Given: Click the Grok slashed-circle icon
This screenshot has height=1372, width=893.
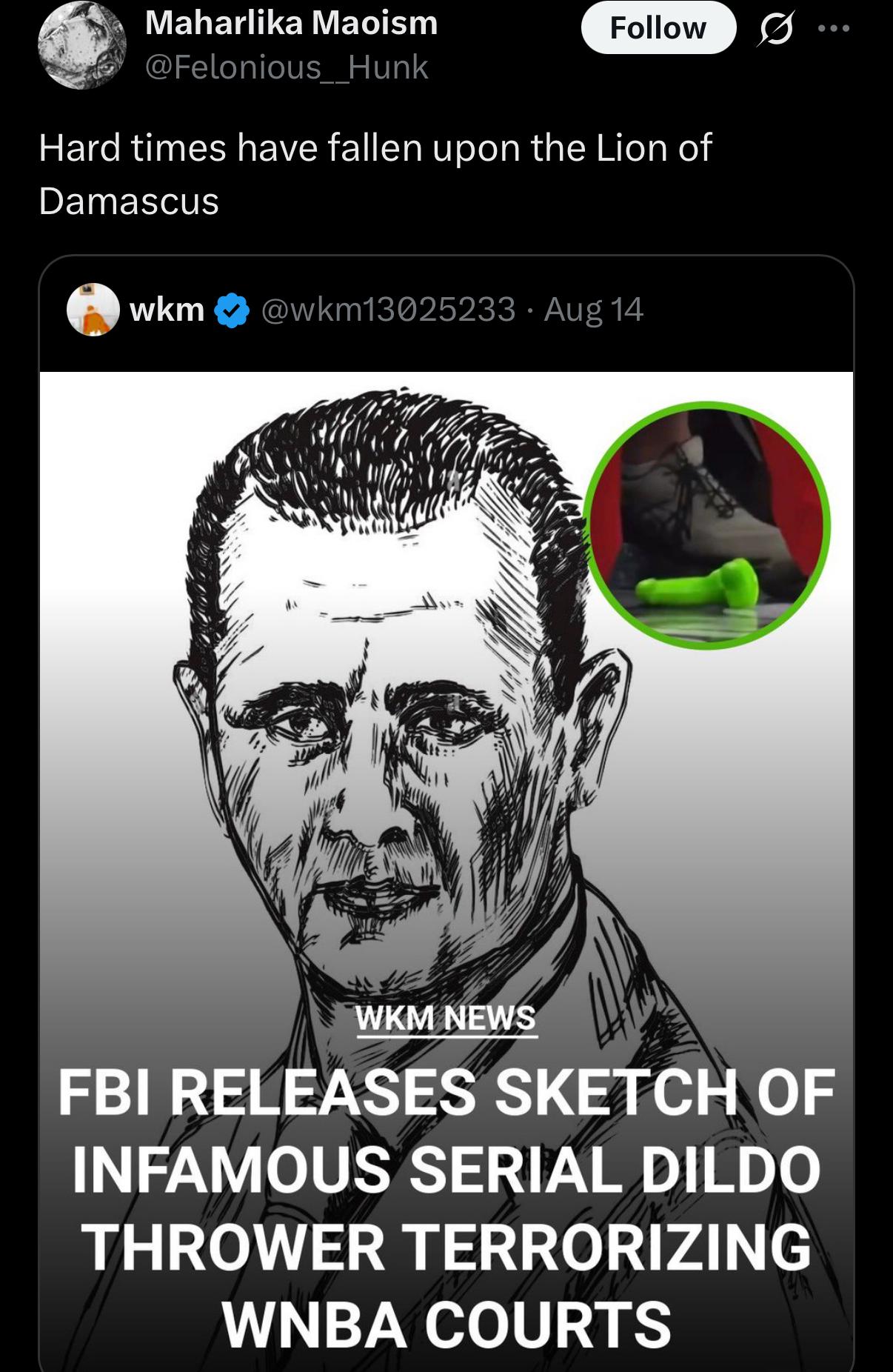Looking at the screenshot, I should click(x=775, y=30).
